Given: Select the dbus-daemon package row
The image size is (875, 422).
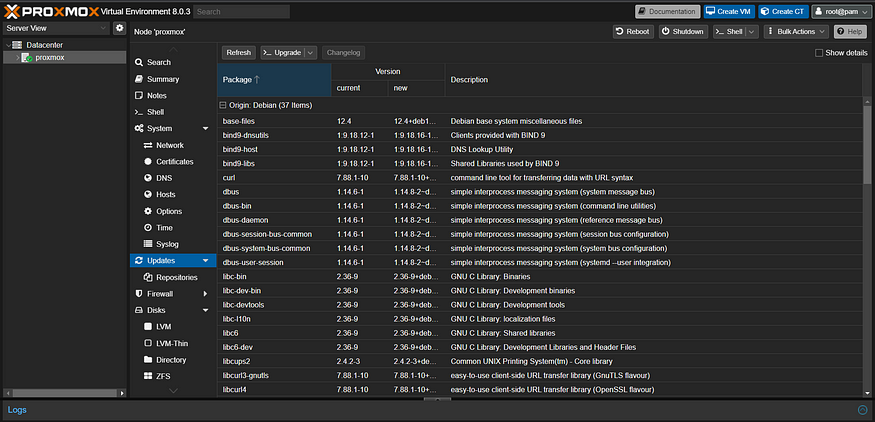Looking at the screenshot, I should pyautogui.click(x=540, y=220).
